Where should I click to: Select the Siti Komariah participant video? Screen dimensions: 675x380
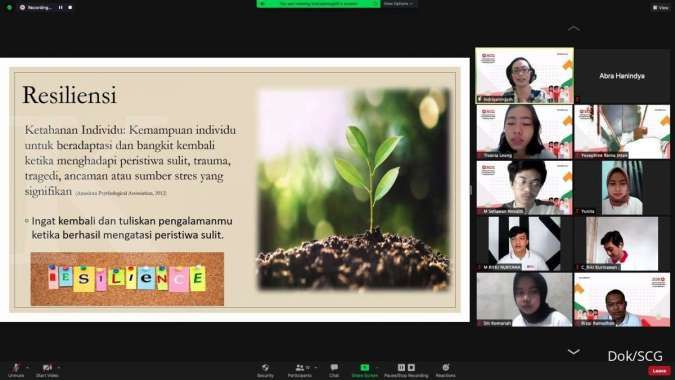[x=524, y=300]
